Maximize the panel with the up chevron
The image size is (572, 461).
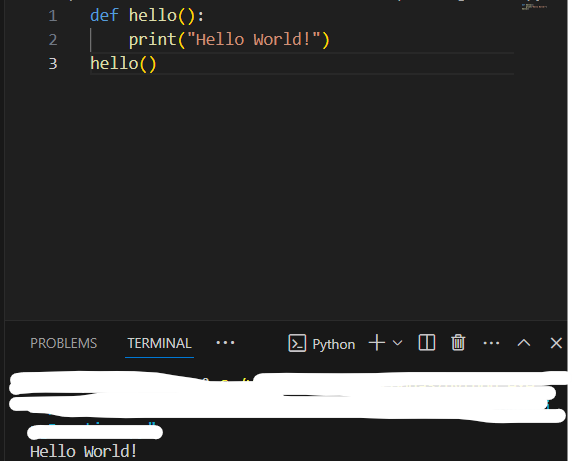click(x=524, y=343)
